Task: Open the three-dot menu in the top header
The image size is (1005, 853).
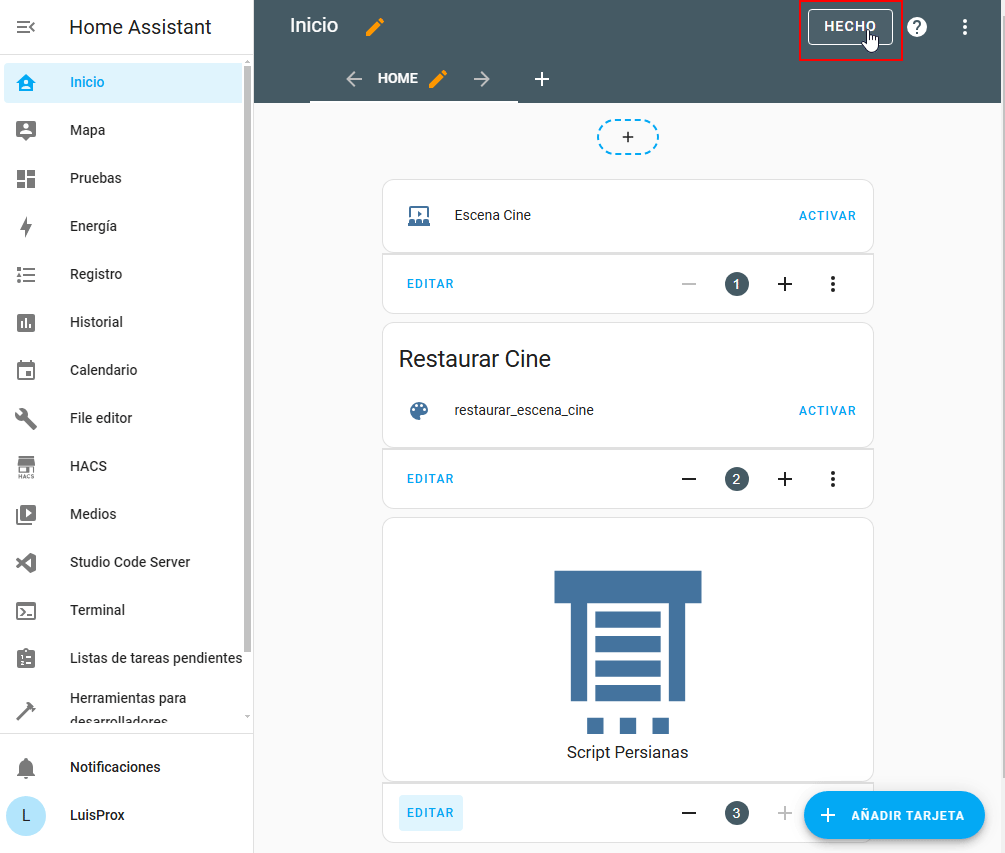Action: tap(965, 27)
